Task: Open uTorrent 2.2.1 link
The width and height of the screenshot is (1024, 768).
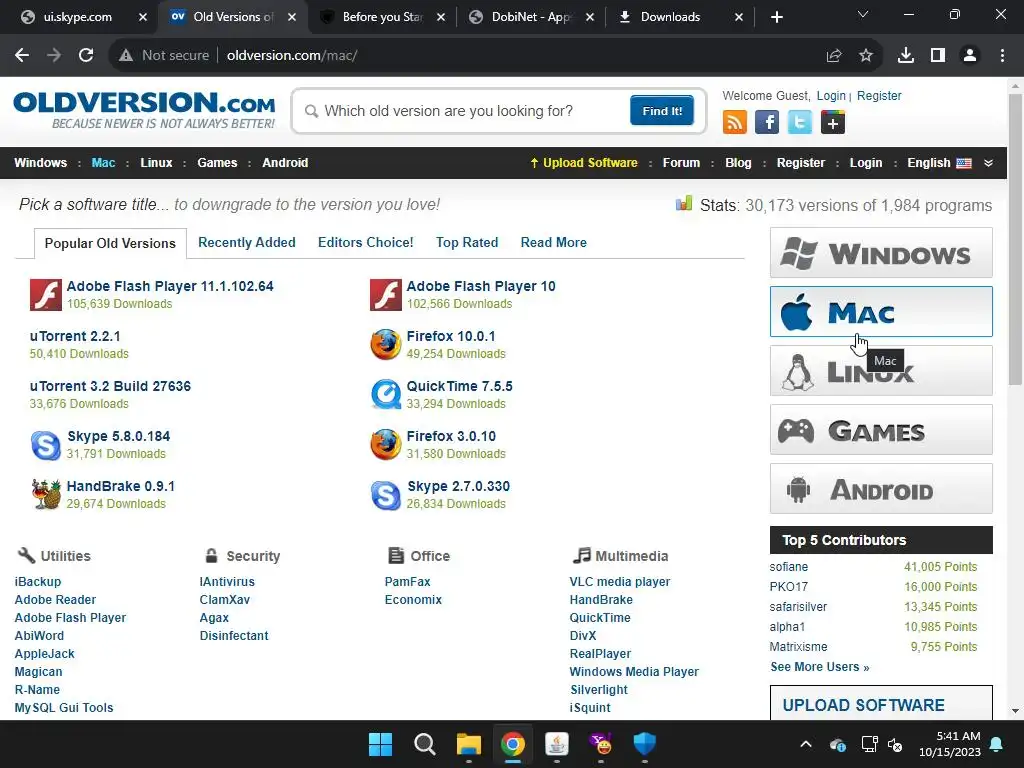Action: pyautogui.click(x=75, y=336)
